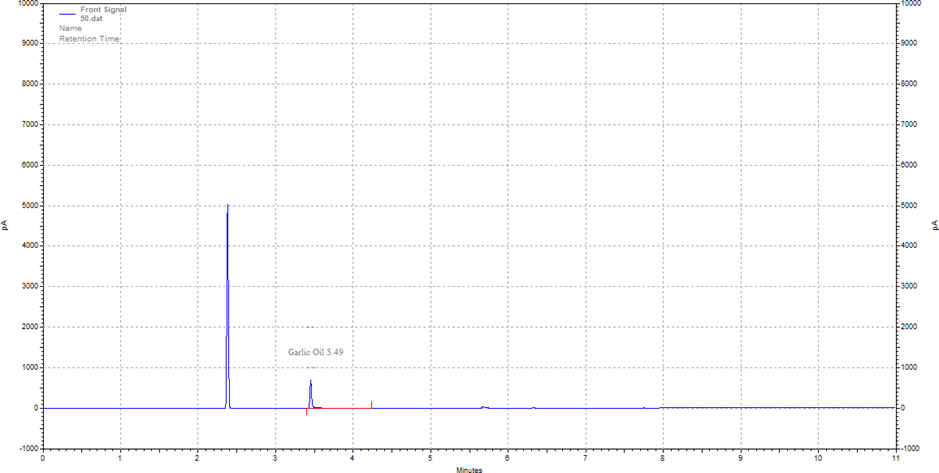This screenshot has width=939, height=473.
Task: Click the 0 minute label on x-axis
Action: click(43, 458)
